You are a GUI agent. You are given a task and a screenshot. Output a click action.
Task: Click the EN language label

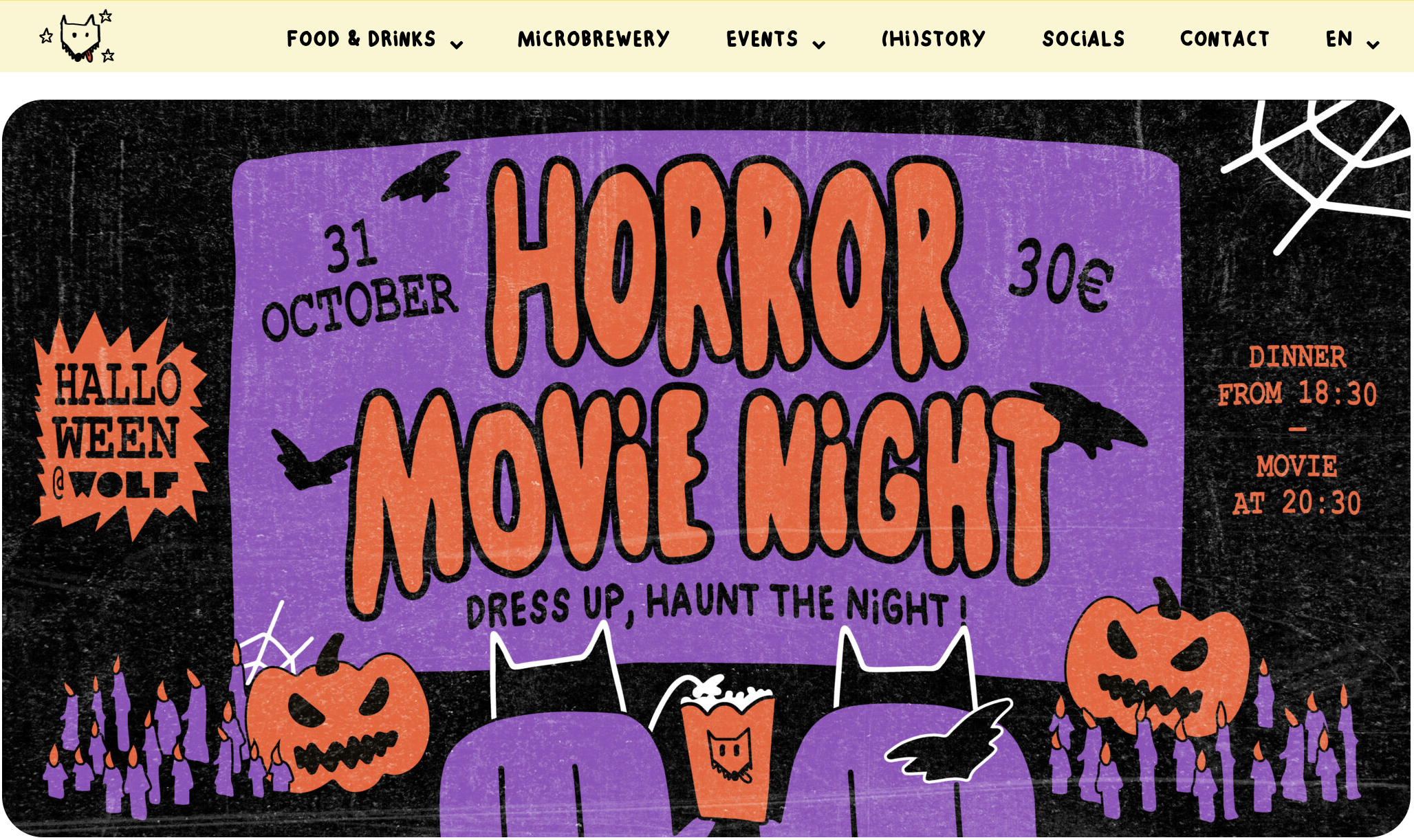point(1339,38)
